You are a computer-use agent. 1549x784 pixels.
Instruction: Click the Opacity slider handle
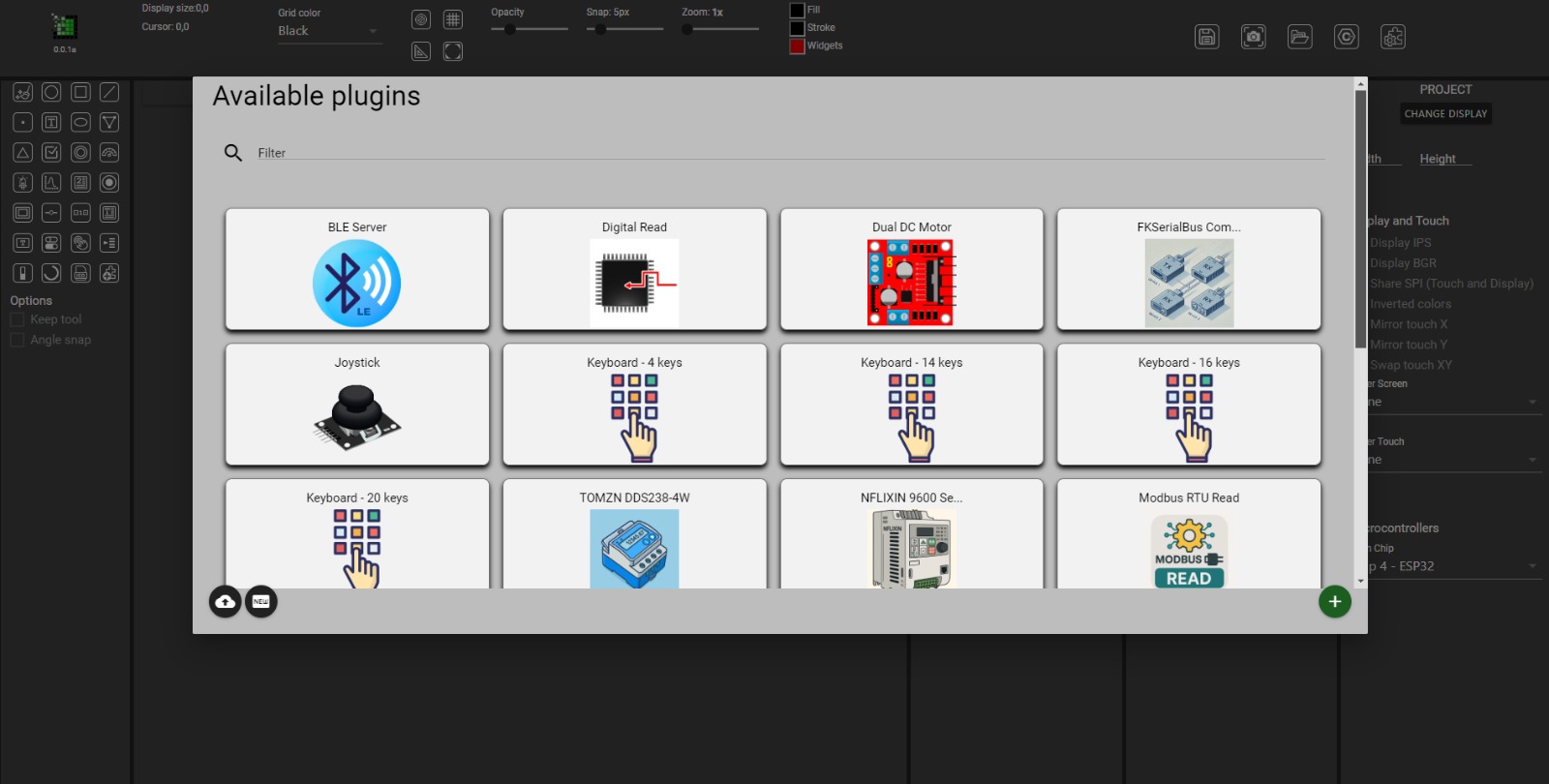[x=509, y=29]
